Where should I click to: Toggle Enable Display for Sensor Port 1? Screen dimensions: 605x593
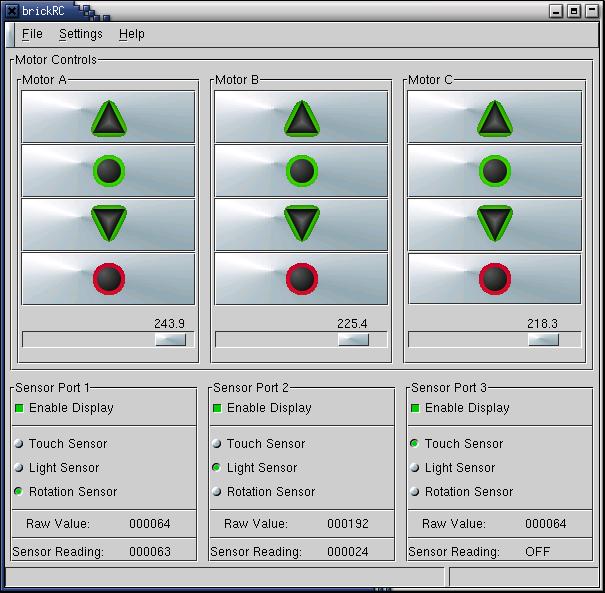tap(19, 408)
